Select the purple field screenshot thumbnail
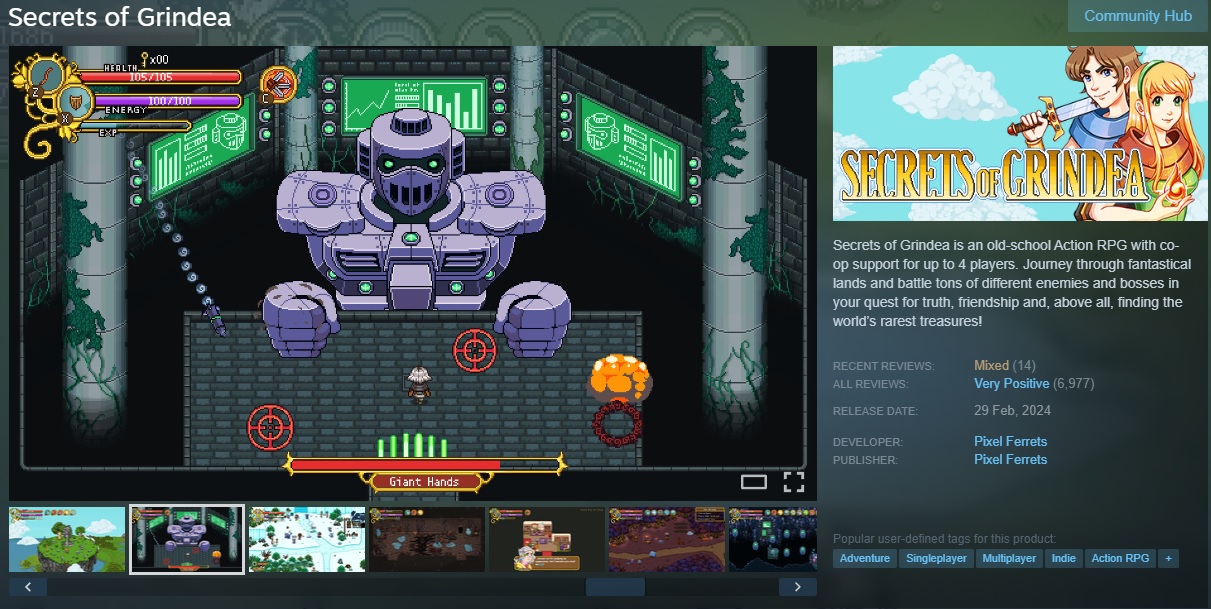 click(x=667, y=539)
